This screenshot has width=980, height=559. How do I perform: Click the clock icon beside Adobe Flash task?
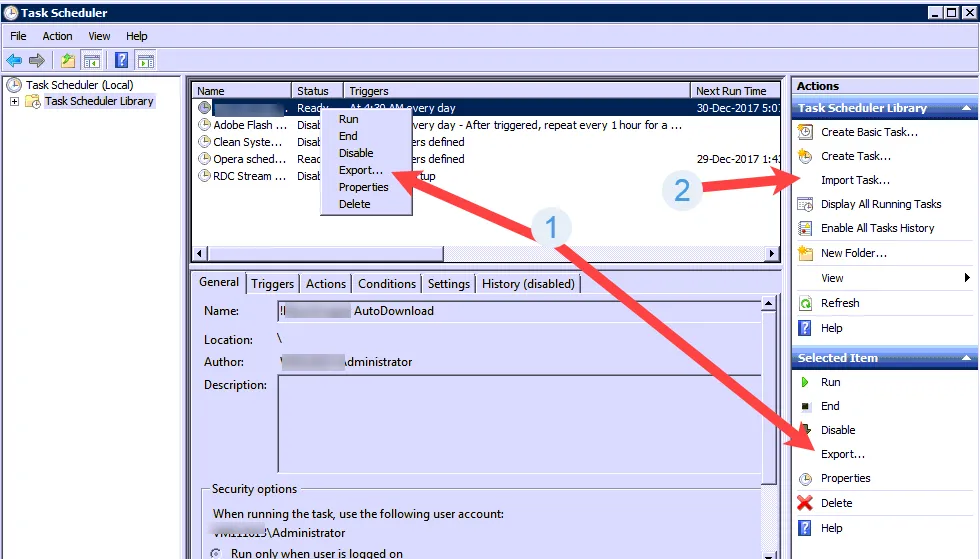click(x=204, y=125)
